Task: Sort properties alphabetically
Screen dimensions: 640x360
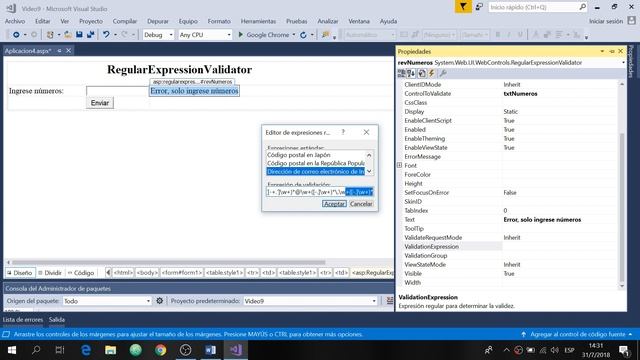Action: tap(411, 73)
